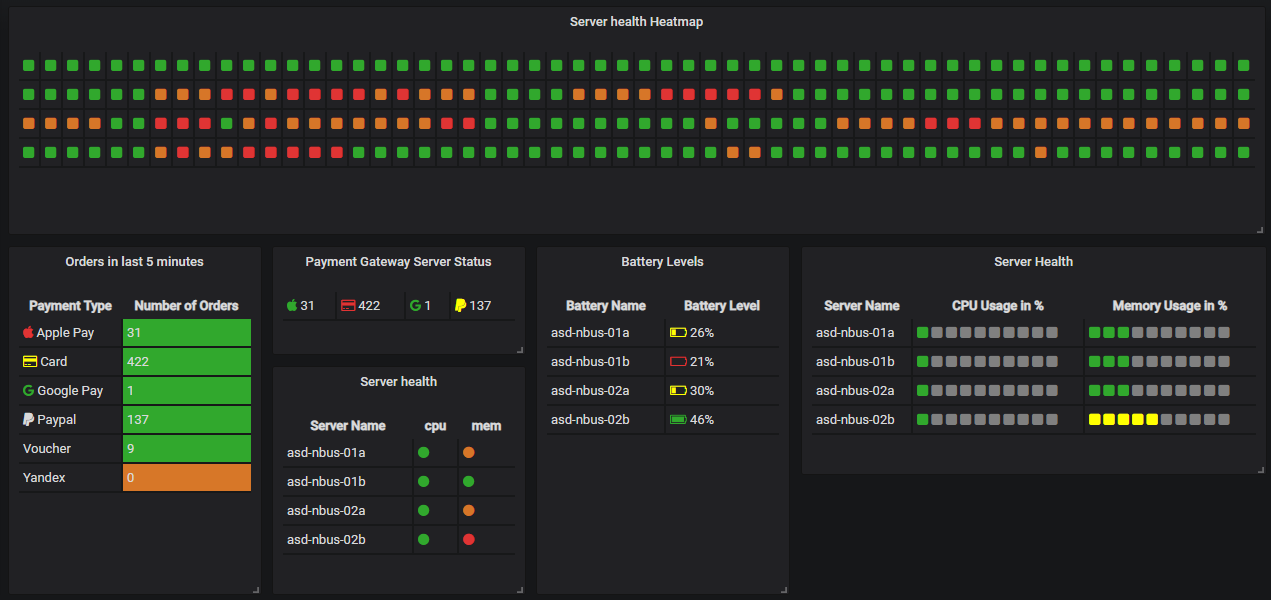The width and height of the screenshot is (1271, 600).
Task: Click the Paypal icon showing 137 in gateway status
Action: pyautogui.click(x=460, y=304)
